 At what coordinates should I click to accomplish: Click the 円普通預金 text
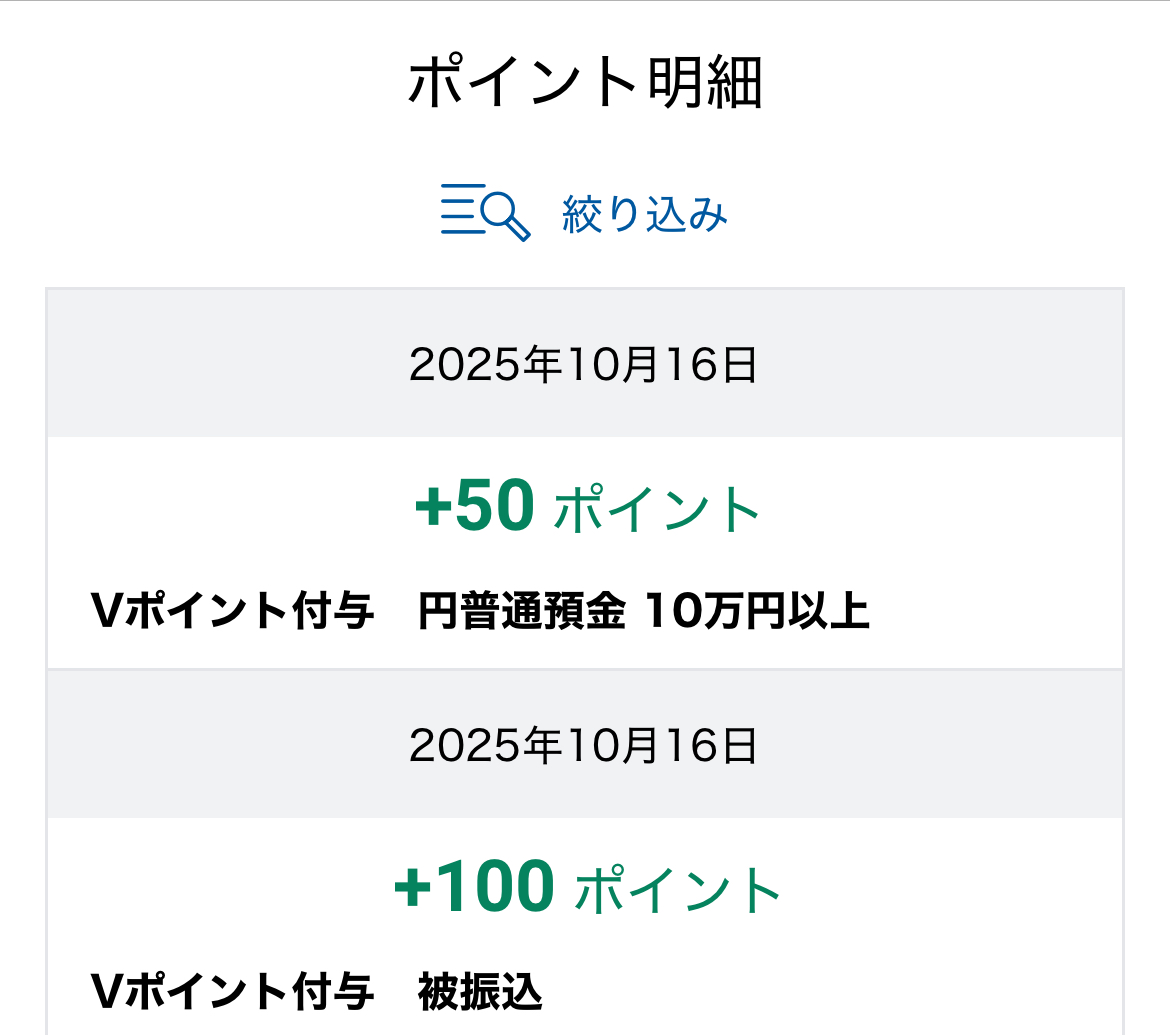(522, 612)
